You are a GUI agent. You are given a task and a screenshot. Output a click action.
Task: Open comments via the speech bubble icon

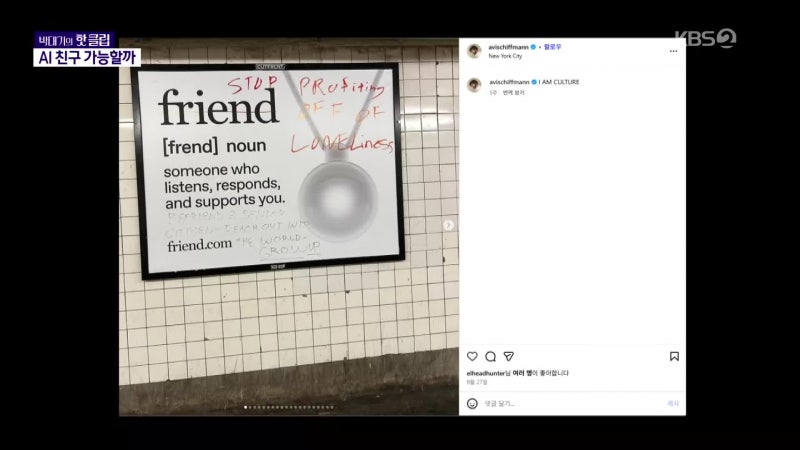coord(490,356)
